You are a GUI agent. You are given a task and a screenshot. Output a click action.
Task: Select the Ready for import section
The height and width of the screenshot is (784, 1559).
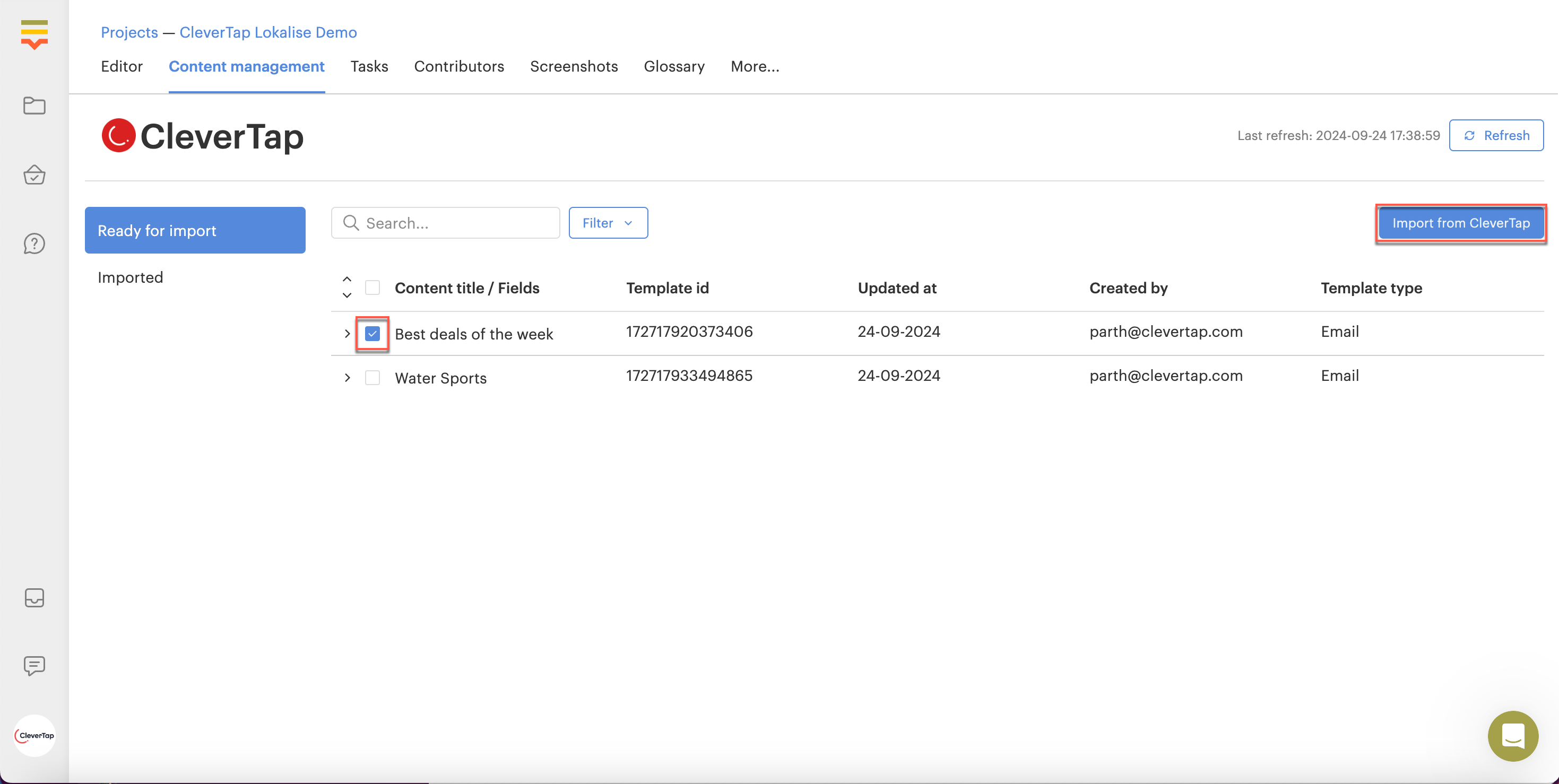pyautogui.click(x=195, y=230)
